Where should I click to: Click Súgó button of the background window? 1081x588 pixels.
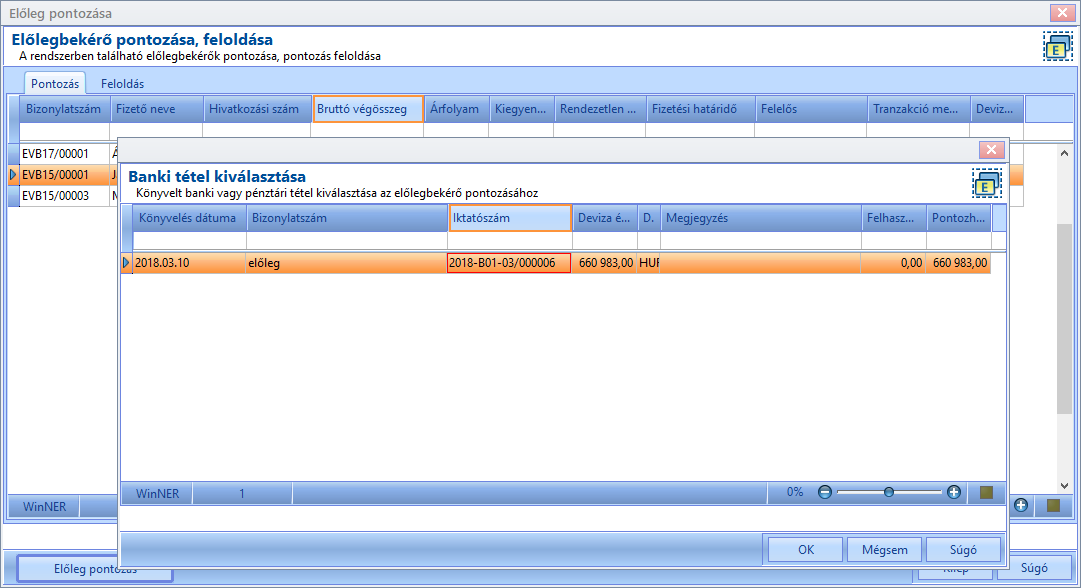coord(1034,568)
